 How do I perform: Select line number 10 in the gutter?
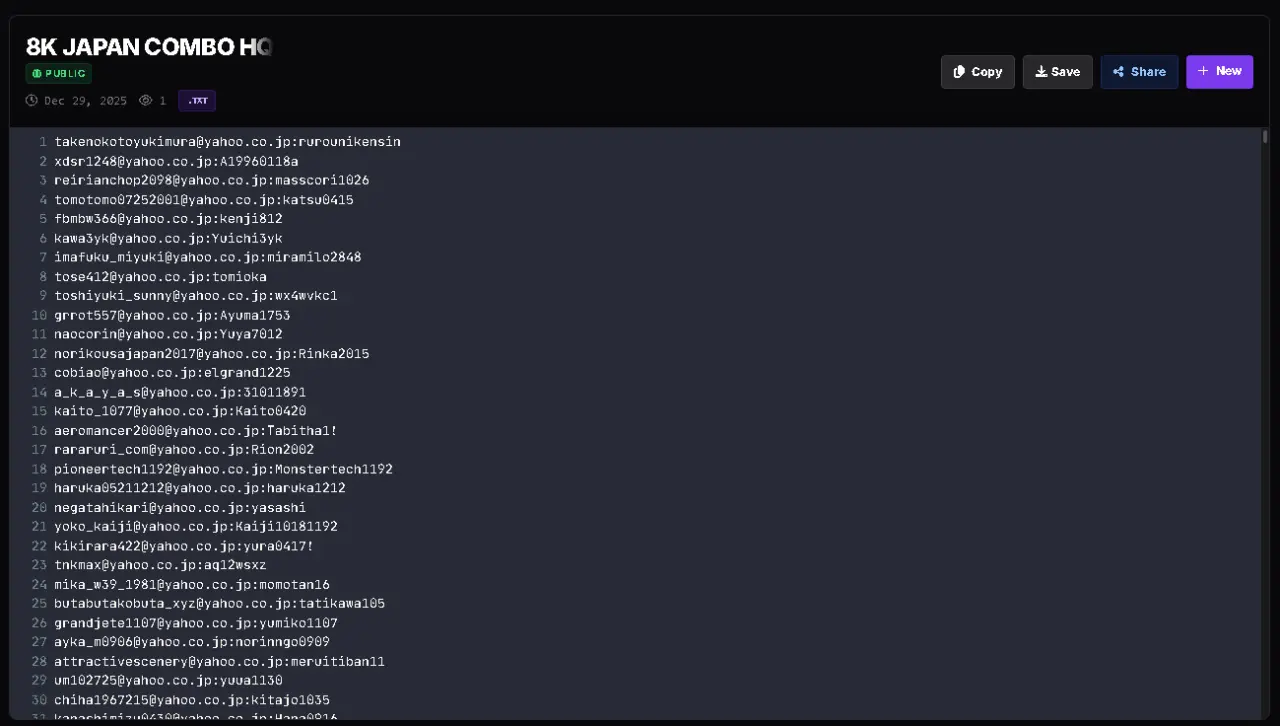(39, 315)
